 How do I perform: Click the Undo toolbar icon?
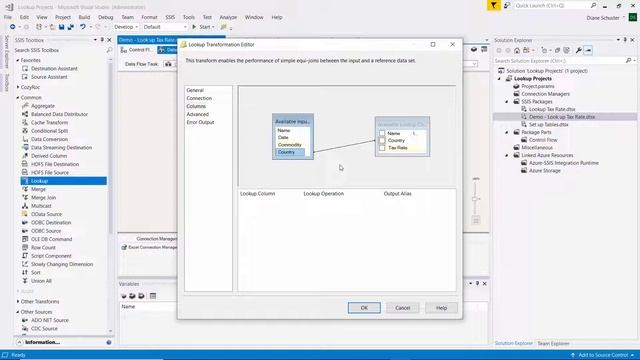click(x=83, y=27)
